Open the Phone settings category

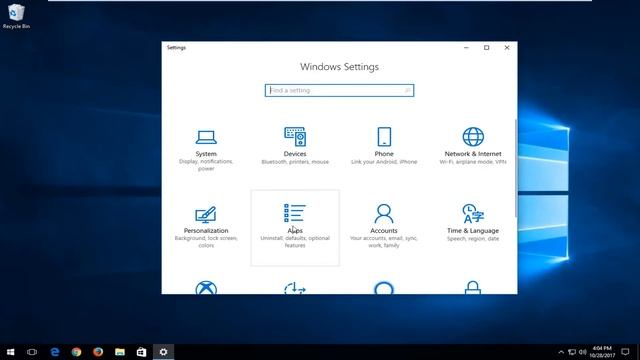pyautogui.click(x=384, y=146)
